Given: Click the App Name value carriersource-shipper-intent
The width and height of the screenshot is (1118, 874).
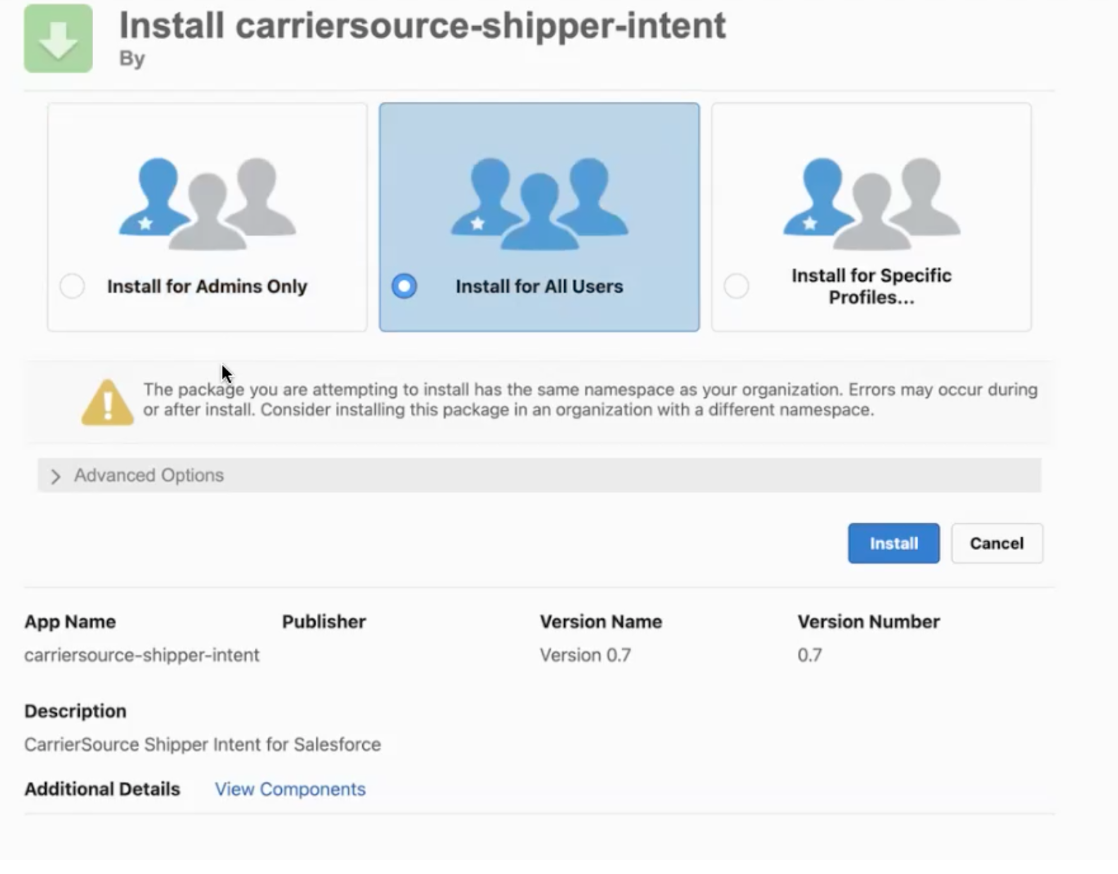Looking at the screenshot, I should tap(142, 655).
